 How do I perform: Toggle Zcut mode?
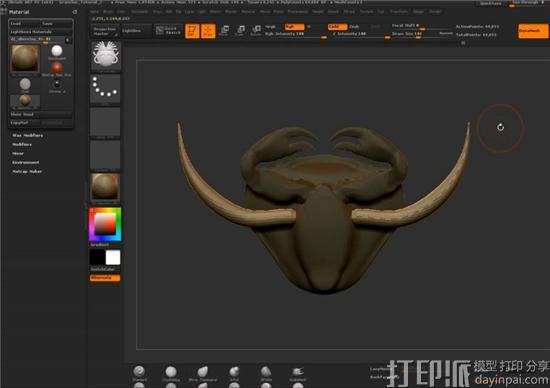pyautogui.click(x=376, y=27)
